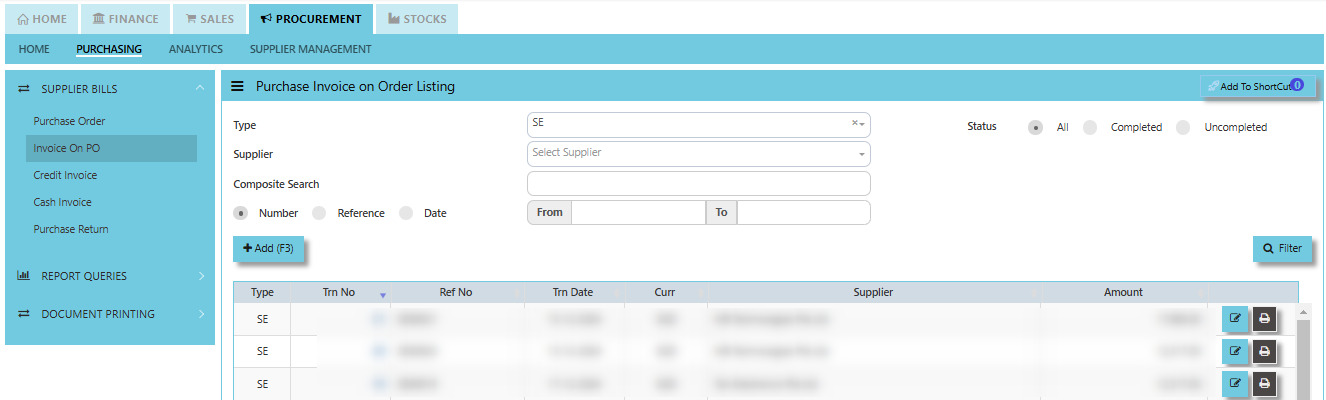This screenshot has height=400, width=1326.
Task: Open Purchase Order in sidebar
Action: tap(69, 121)
